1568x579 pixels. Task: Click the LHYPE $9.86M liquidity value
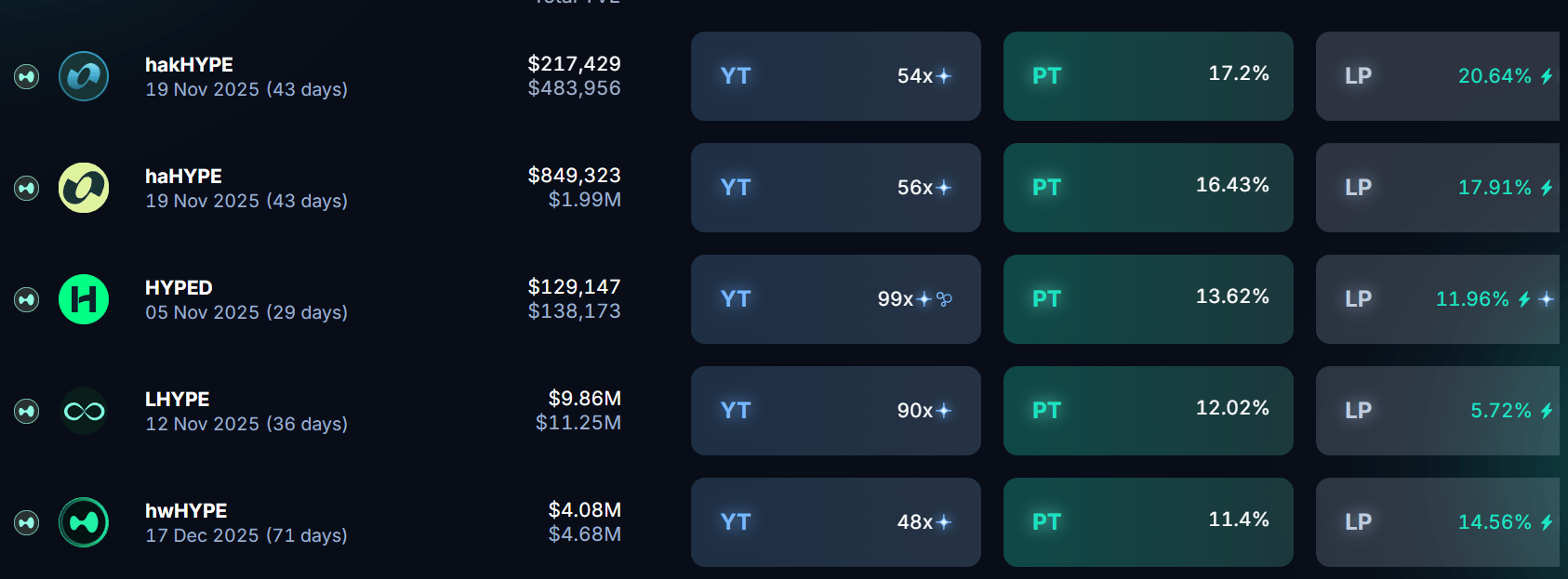pyautogui.click(x=584, y=399)
